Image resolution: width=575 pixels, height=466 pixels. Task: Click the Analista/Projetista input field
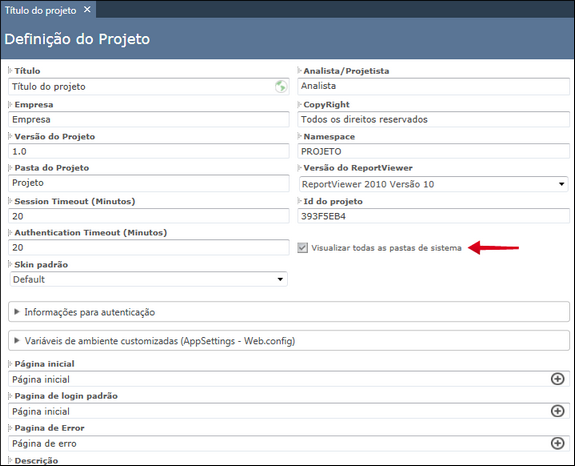(x=433, y=86)
